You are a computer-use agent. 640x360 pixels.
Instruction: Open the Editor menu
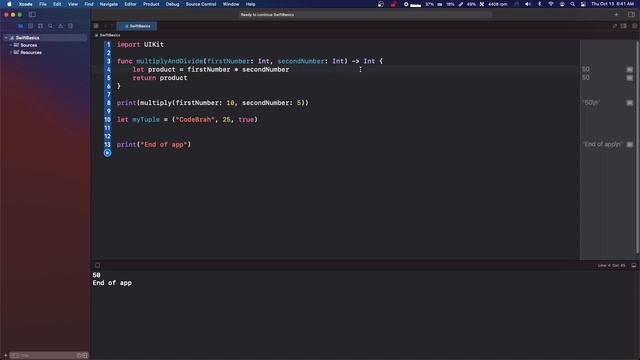point(130,4)
